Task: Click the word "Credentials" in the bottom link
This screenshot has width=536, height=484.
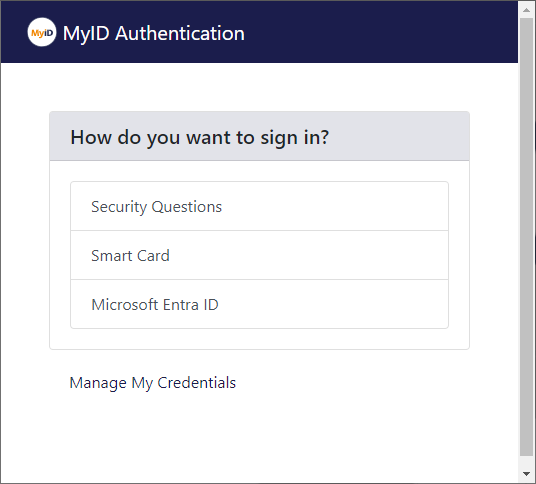Action: [197, 382]
